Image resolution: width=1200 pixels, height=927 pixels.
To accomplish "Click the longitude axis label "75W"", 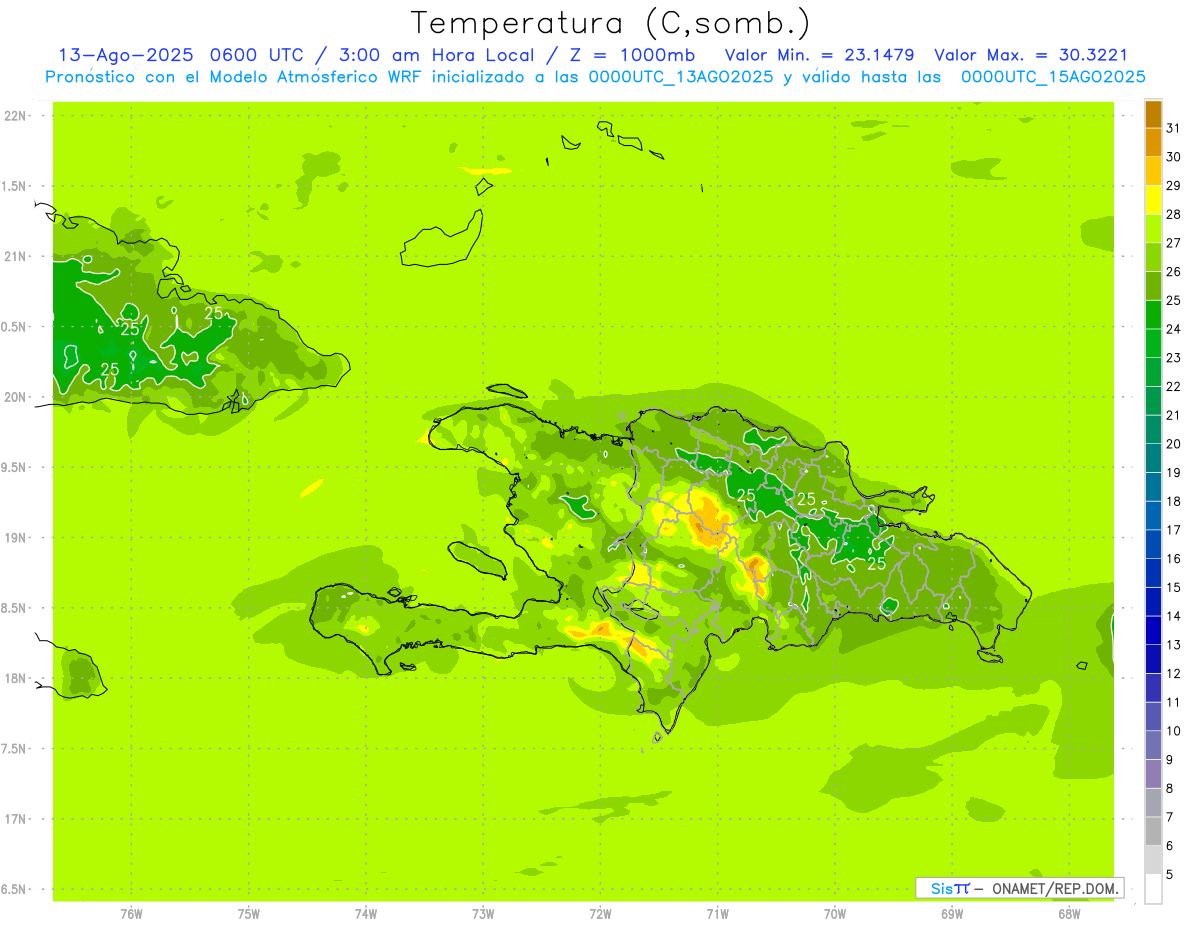I will pos(249,913).
